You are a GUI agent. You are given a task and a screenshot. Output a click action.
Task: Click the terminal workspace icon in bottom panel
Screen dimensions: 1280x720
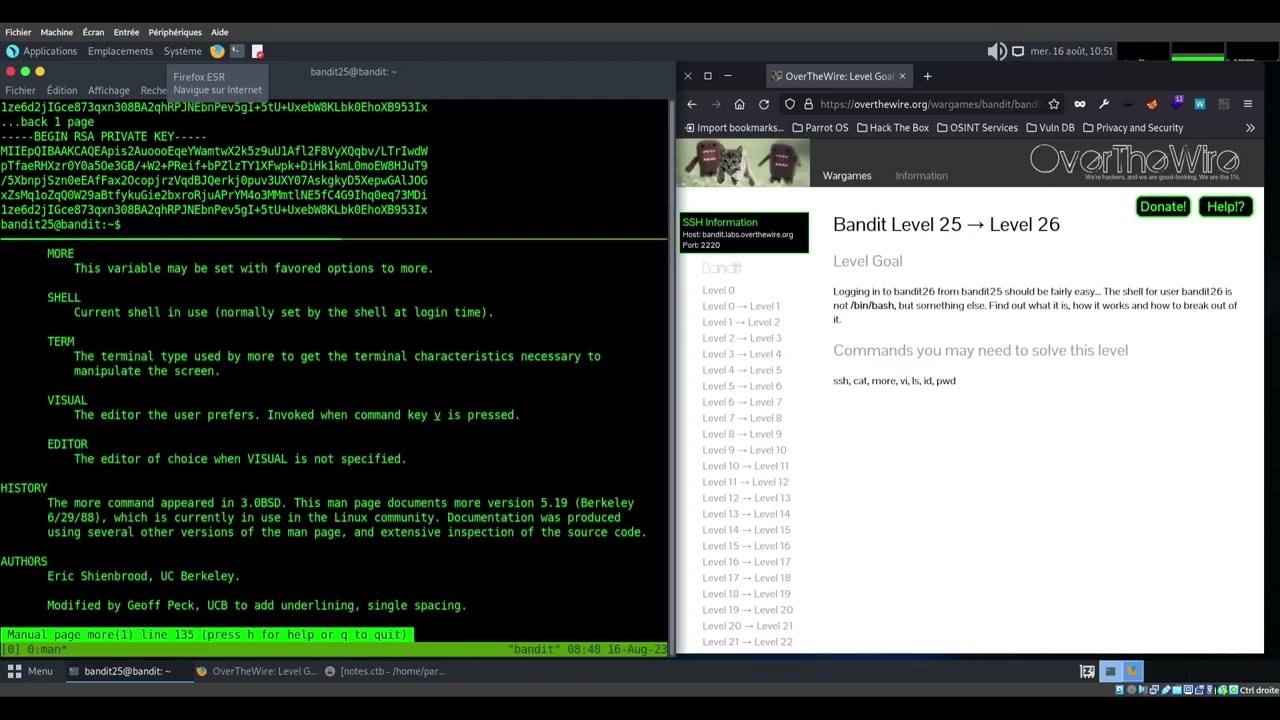1110,671
